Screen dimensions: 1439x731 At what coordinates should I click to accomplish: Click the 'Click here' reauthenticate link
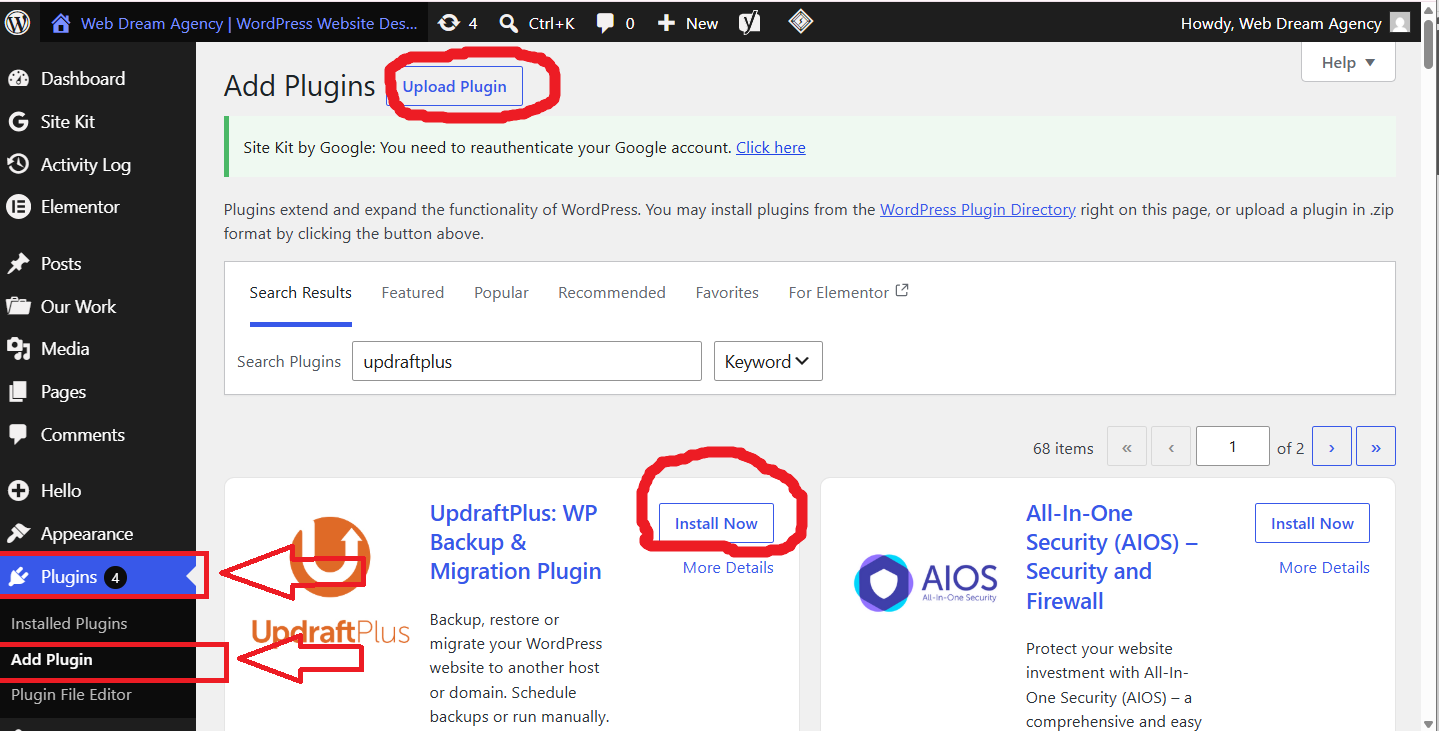click(x=771, y=147)
